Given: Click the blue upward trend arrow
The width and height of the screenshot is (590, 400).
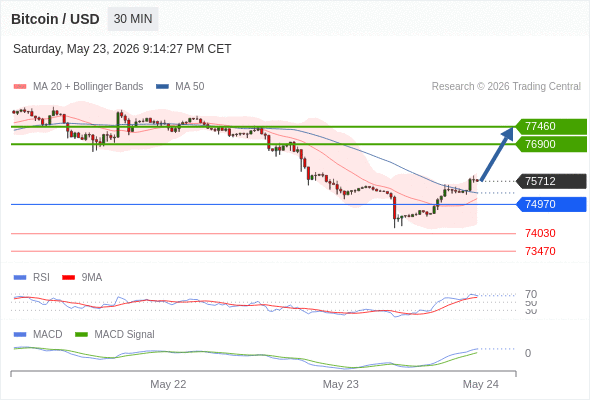Looking at the screenshot, I should tap(497, 154).
